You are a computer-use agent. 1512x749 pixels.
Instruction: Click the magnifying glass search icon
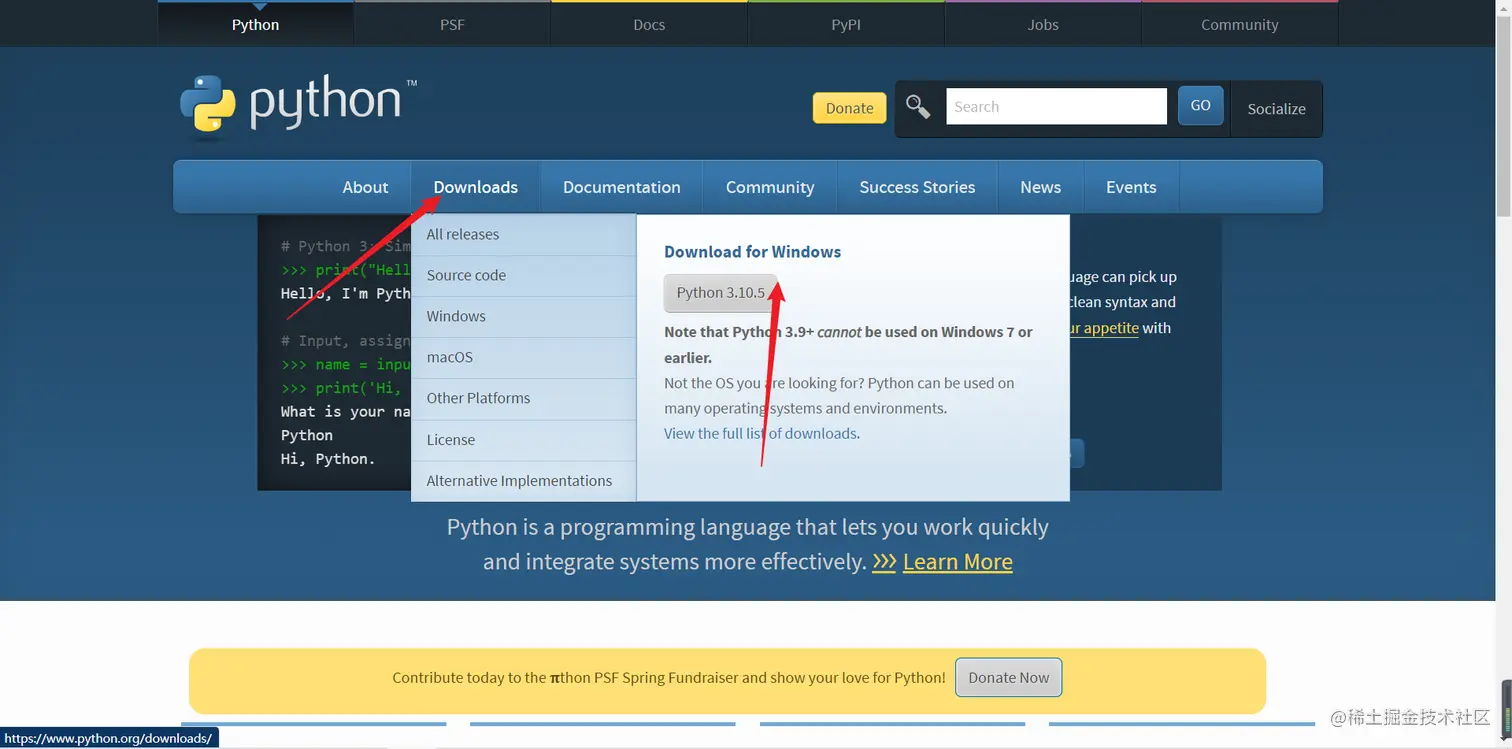918,106
